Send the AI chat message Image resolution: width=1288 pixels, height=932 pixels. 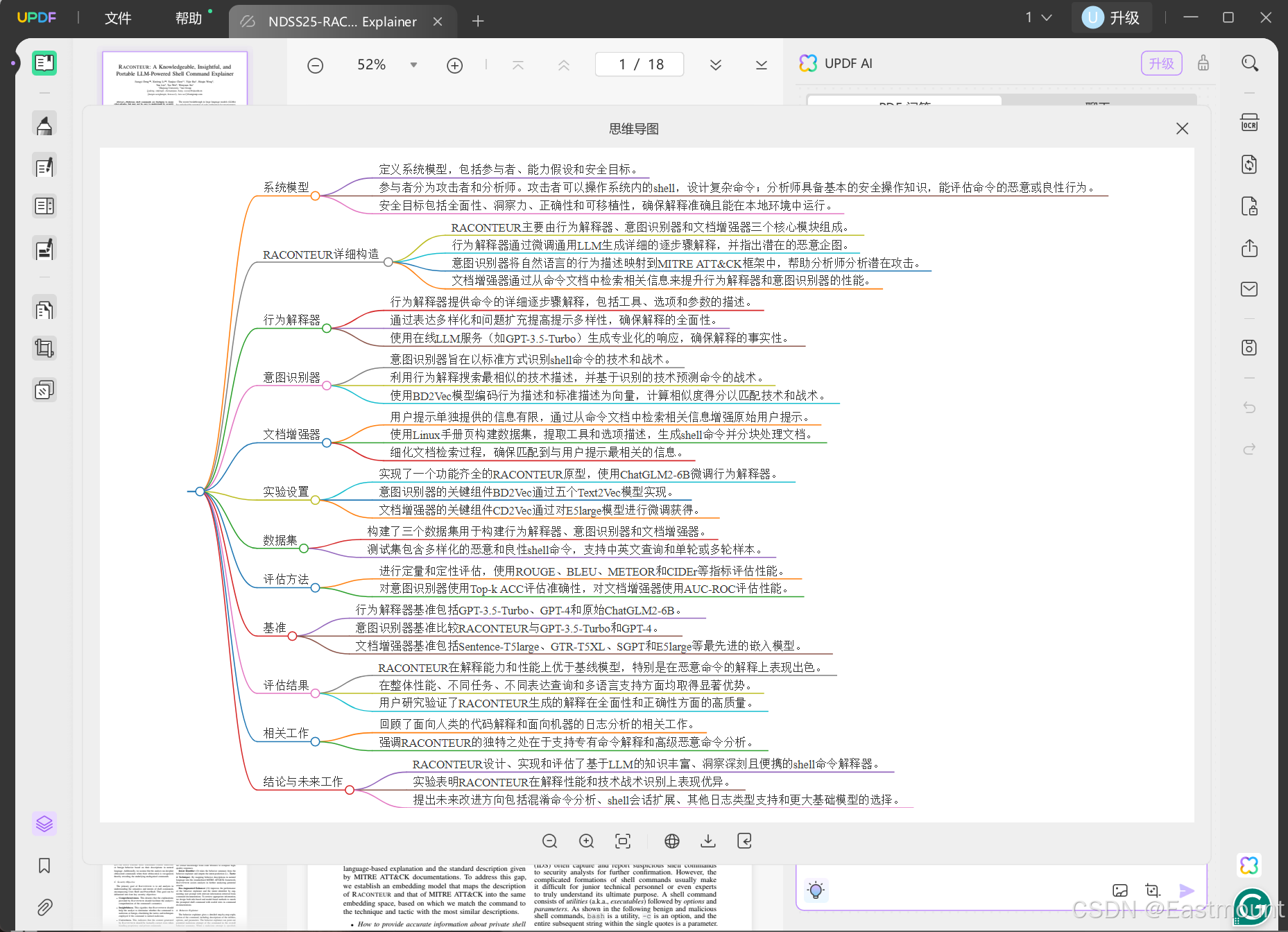pos(1187,890)
